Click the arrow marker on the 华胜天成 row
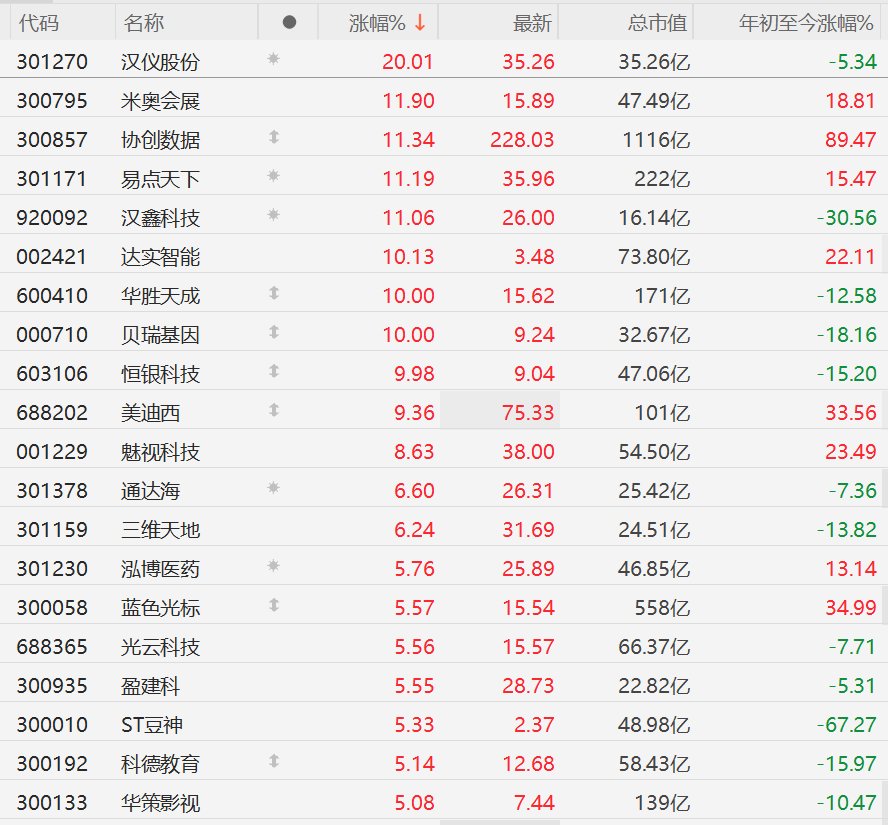 [x=274, y=293]
